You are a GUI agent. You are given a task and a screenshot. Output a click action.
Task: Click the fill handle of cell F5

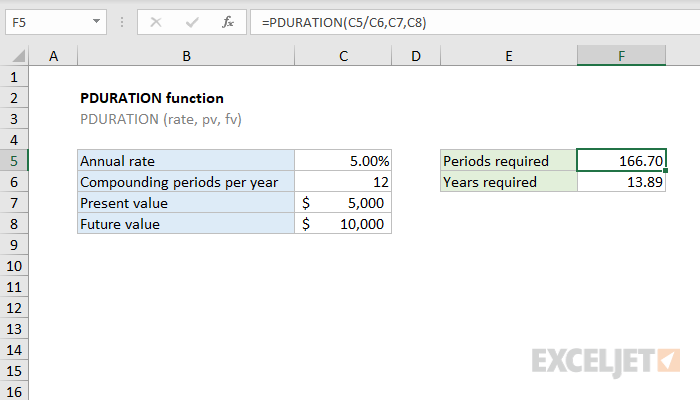(x=665, y=171)
